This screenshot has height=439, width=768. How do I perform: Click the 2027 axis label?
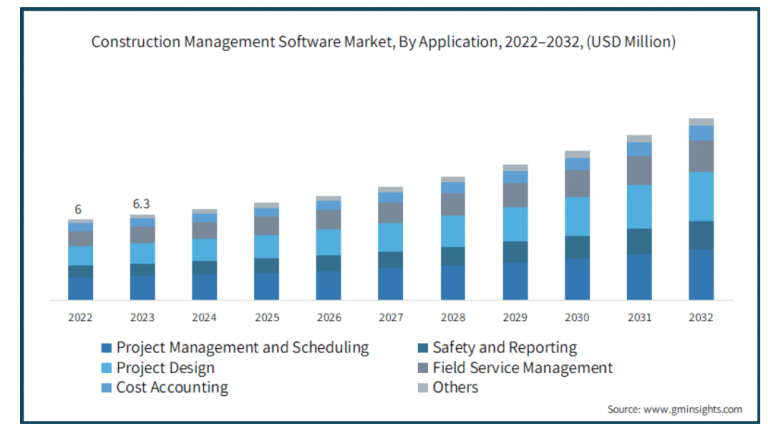tap(391, 317)
